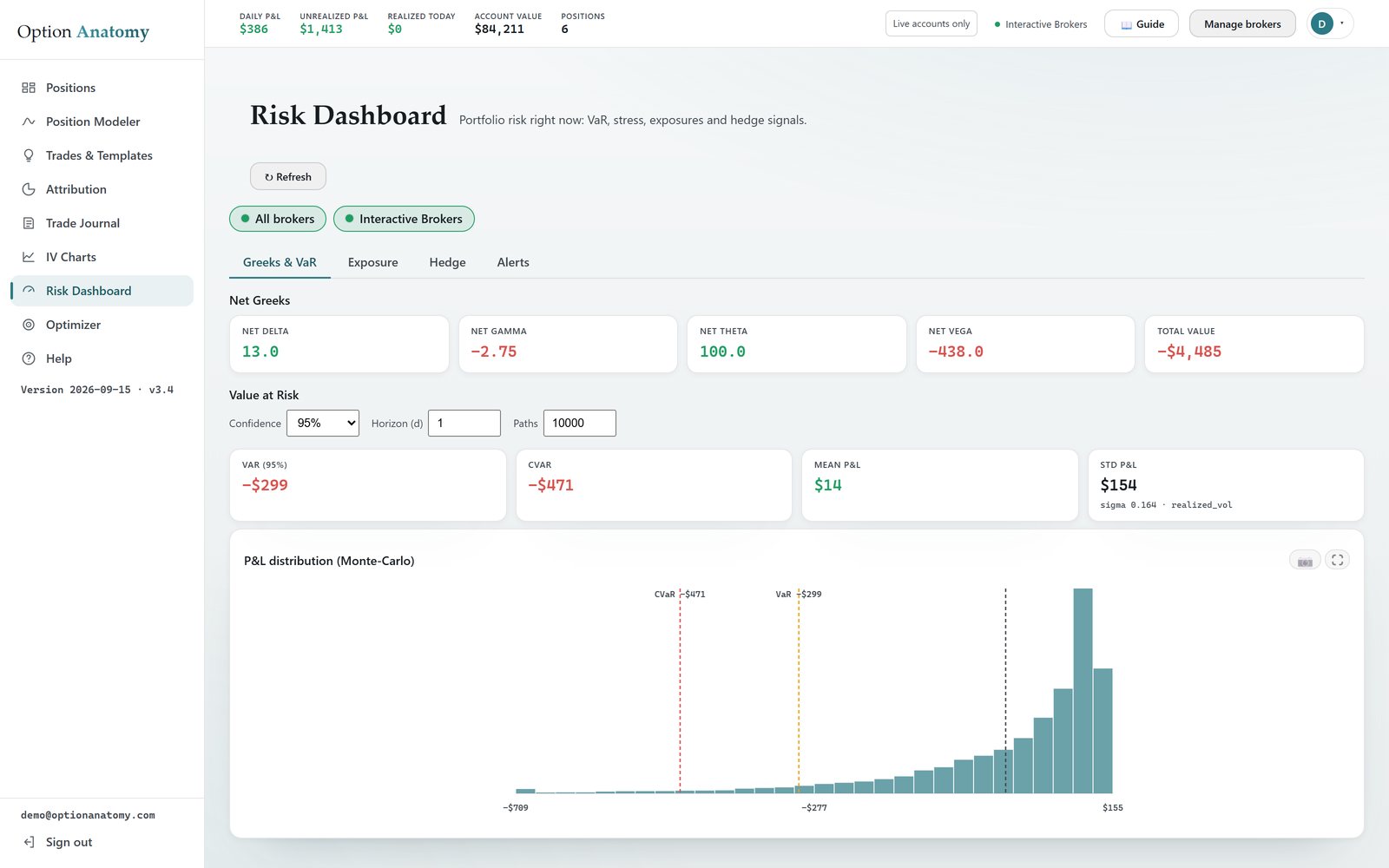
Task: Click the VaR (95%) -$299 card
Action: [x=368, y=485]
